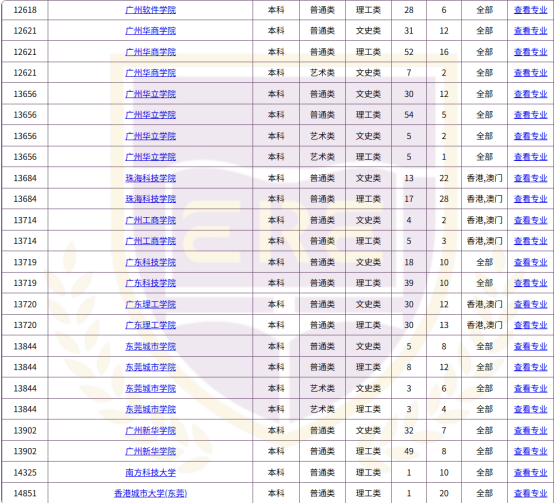Open 珠海科技学院 link in the 理工类 row

pyautogui.click(x=151, y=199)
